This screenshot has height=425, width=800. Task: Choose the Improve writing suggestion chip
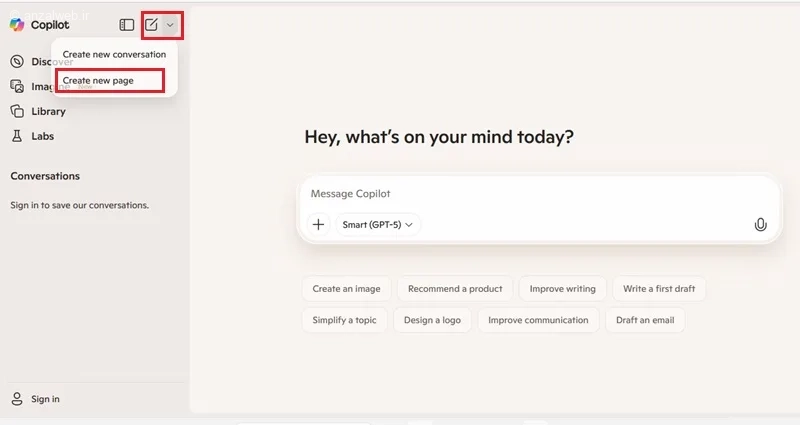tap(562, 289)
